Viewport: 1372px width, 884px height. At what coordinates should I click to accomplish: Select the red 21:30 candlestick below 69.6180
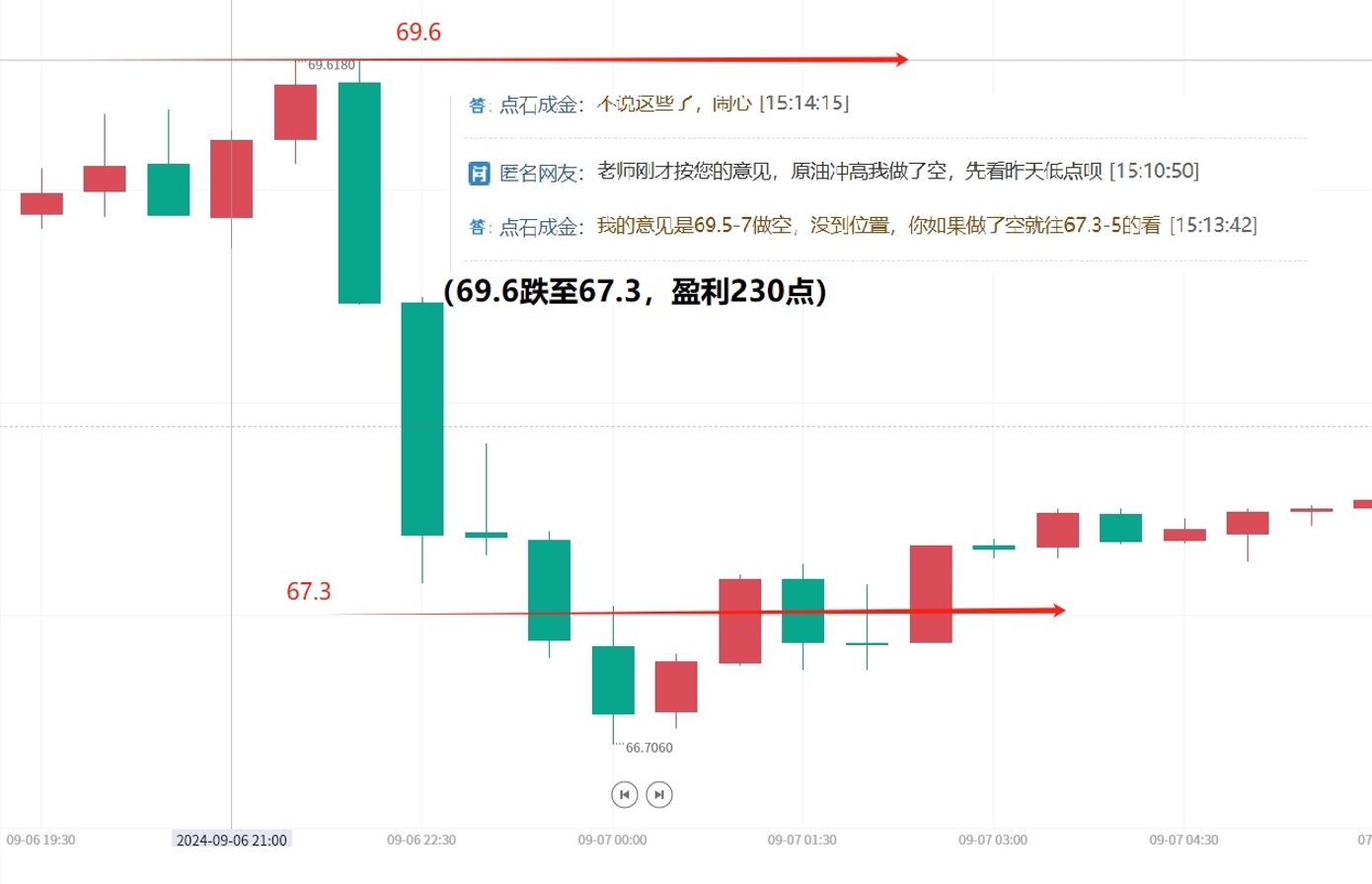tap(296, 111)
